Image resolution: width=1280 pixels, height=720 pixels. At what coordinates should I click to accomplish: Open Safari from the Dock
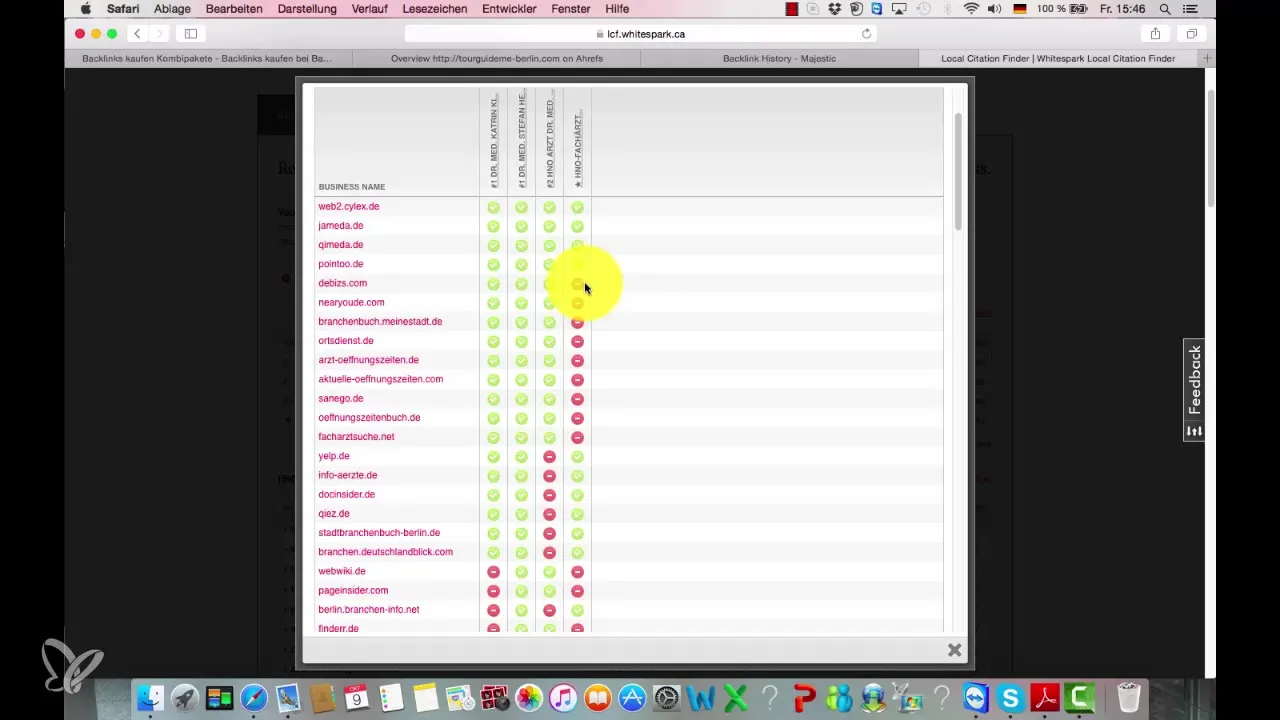(x=254, y=697)
